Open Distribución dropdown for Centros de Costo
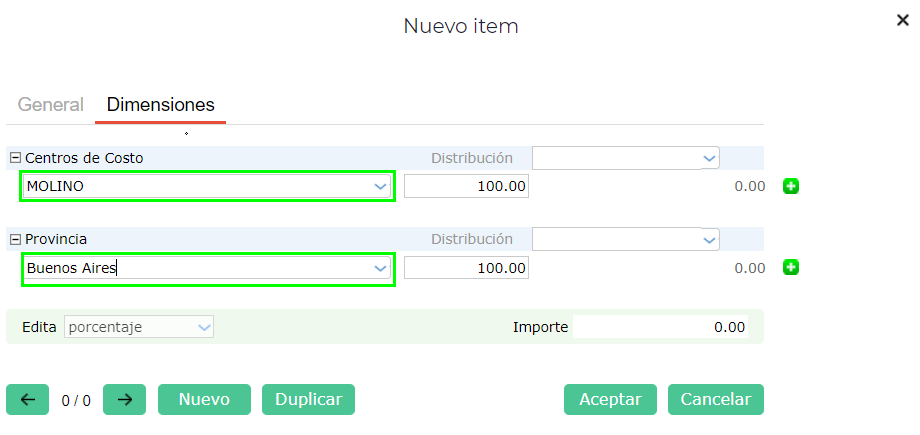The width and height of the screenshot is (920, 435). [709, 158]
